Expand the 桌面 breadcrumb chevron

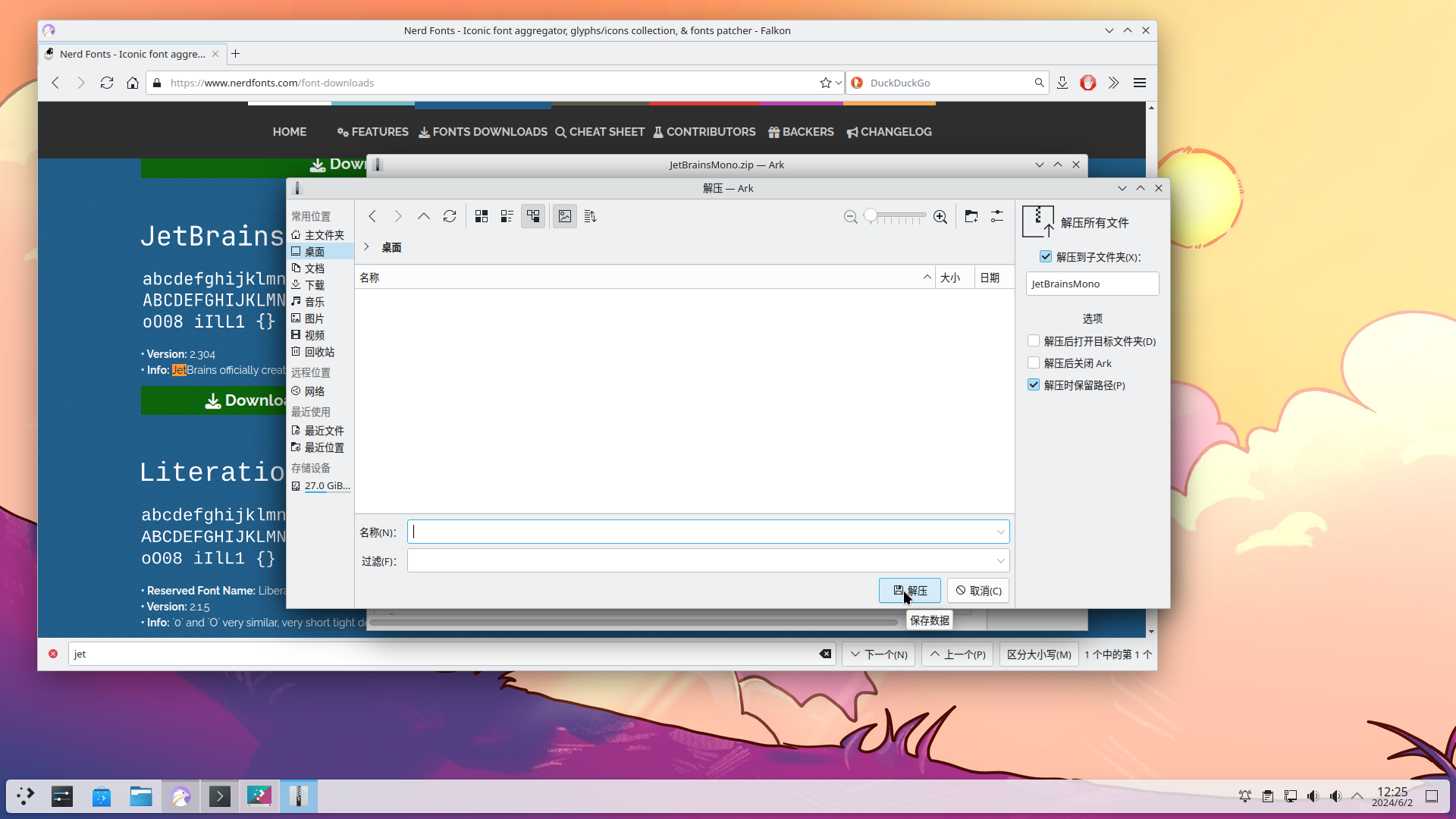366,247
